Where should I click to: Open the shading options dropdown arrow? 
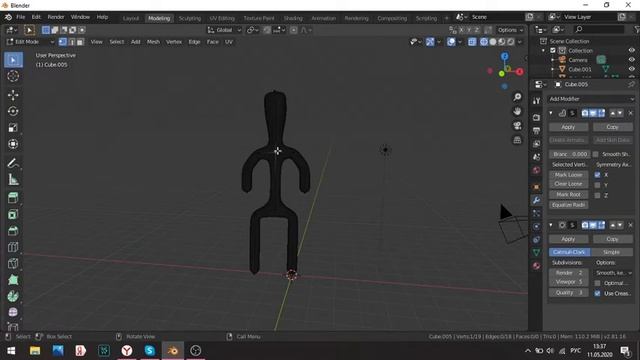coord(520,42)
